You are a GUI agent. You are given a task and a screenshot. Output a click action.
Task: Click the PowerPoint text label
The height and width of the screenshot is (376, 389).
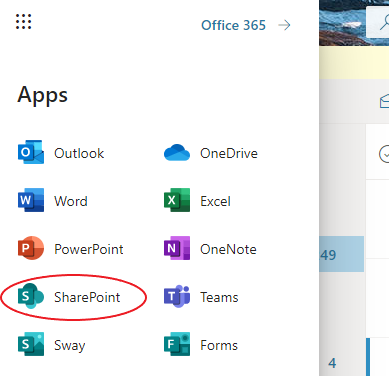tap(89, 249)
